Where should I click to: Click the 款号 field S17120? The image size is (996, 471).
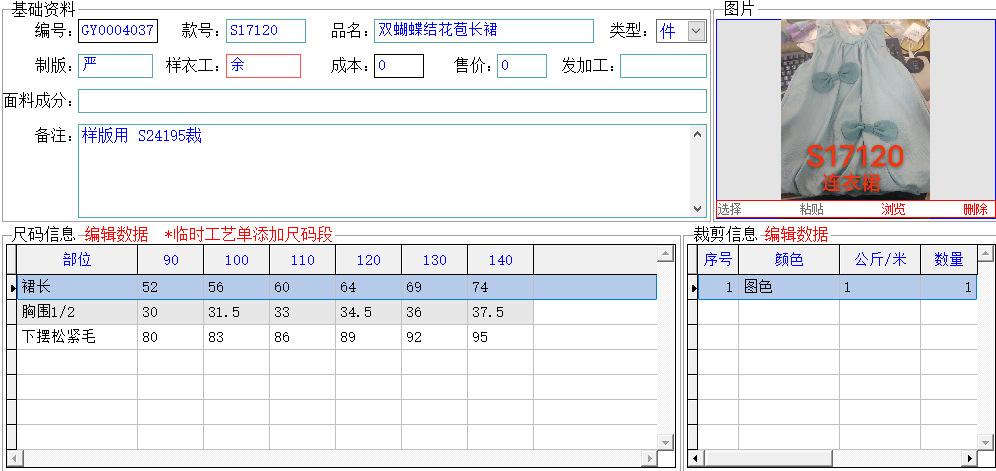click(x=266, y=31)
